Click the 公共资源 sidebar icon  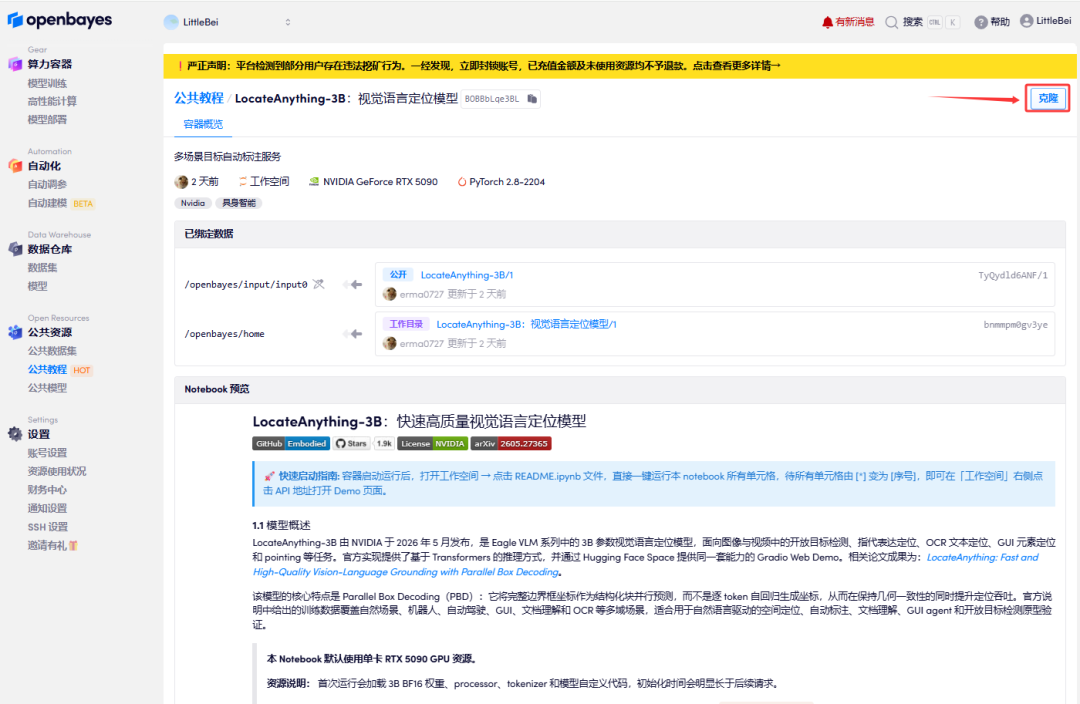coord(15,332)
